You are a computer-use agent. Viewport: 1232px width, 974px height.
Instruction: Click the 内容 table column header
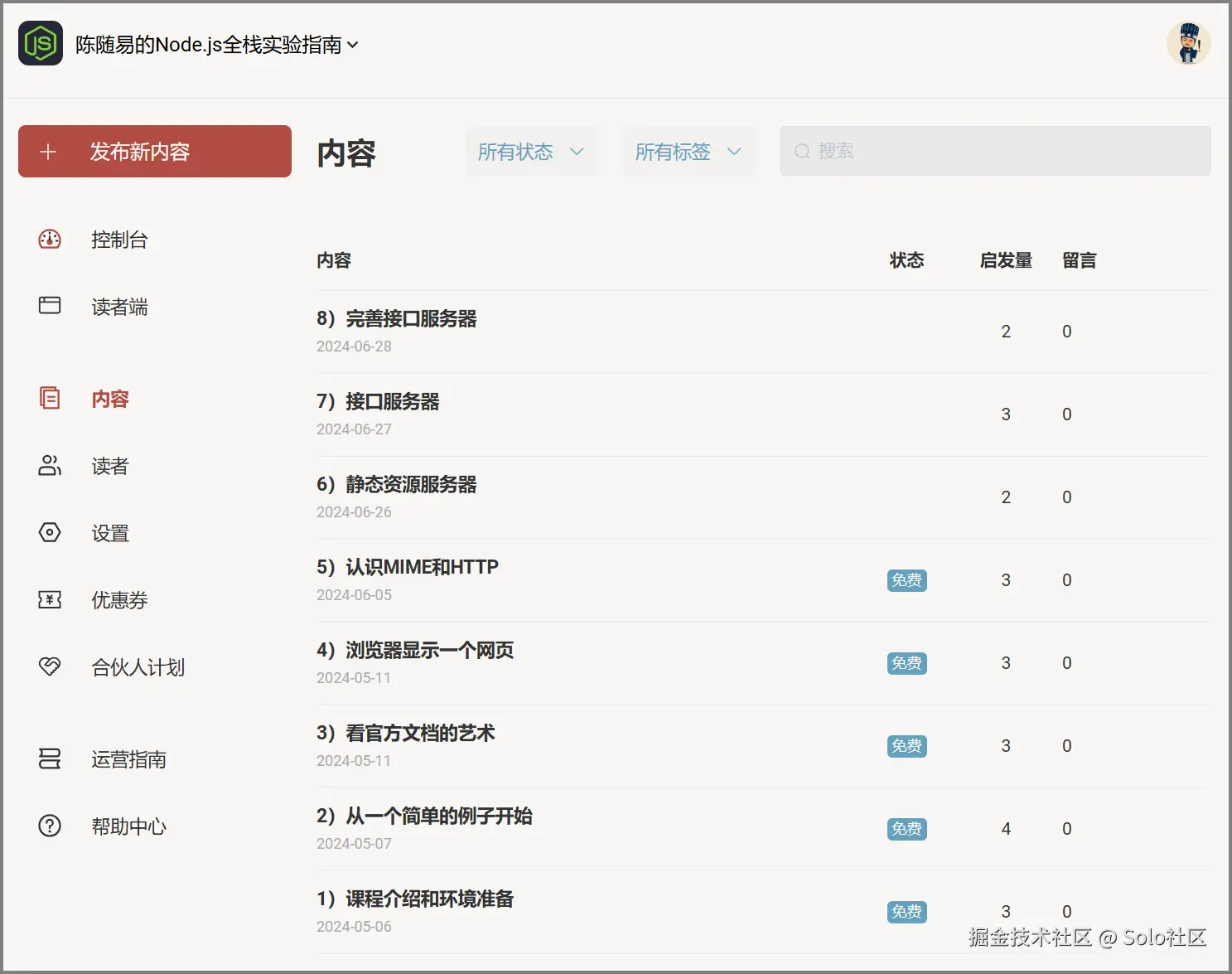pos(334,260)
